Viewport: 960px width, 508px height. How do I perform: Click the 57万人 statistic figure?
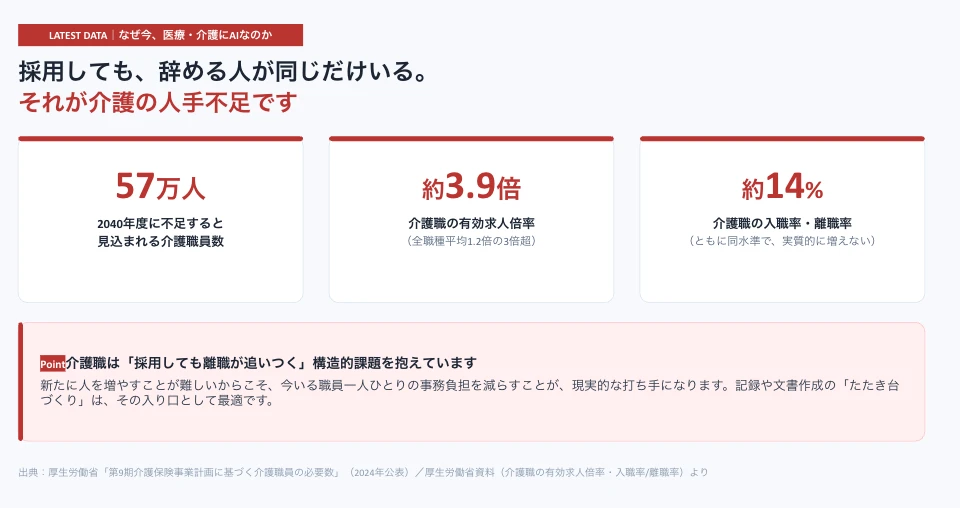coord(160,185)
